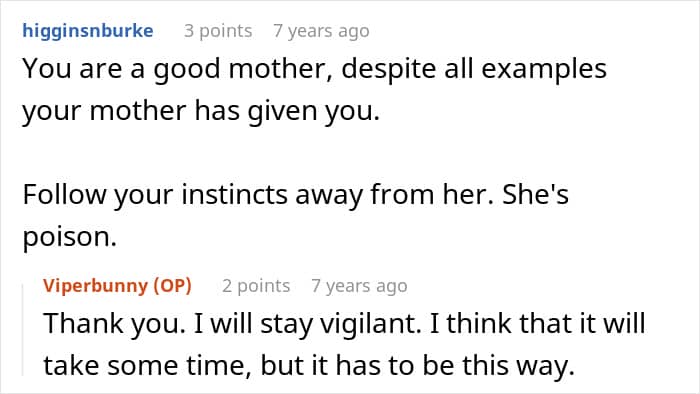Click the phrase 'I think that it will'
The width and height of the screenshot is (700, 394).
click(x=537, y=324)
